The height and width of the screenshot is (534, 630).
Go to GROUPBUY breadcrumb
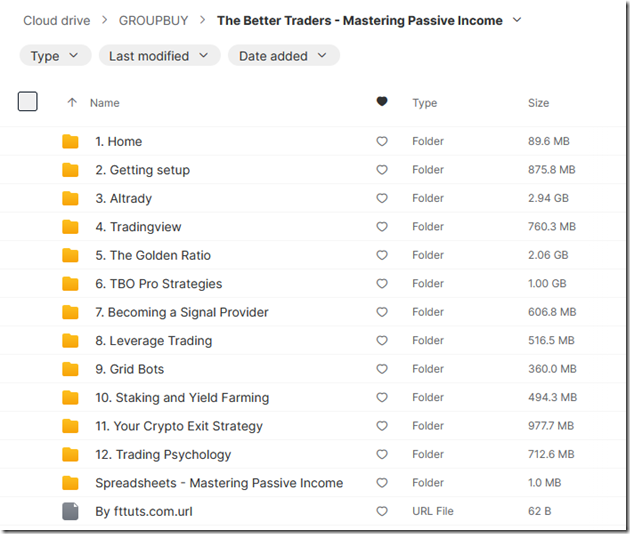pyautogui.click(x=153, y=20)
